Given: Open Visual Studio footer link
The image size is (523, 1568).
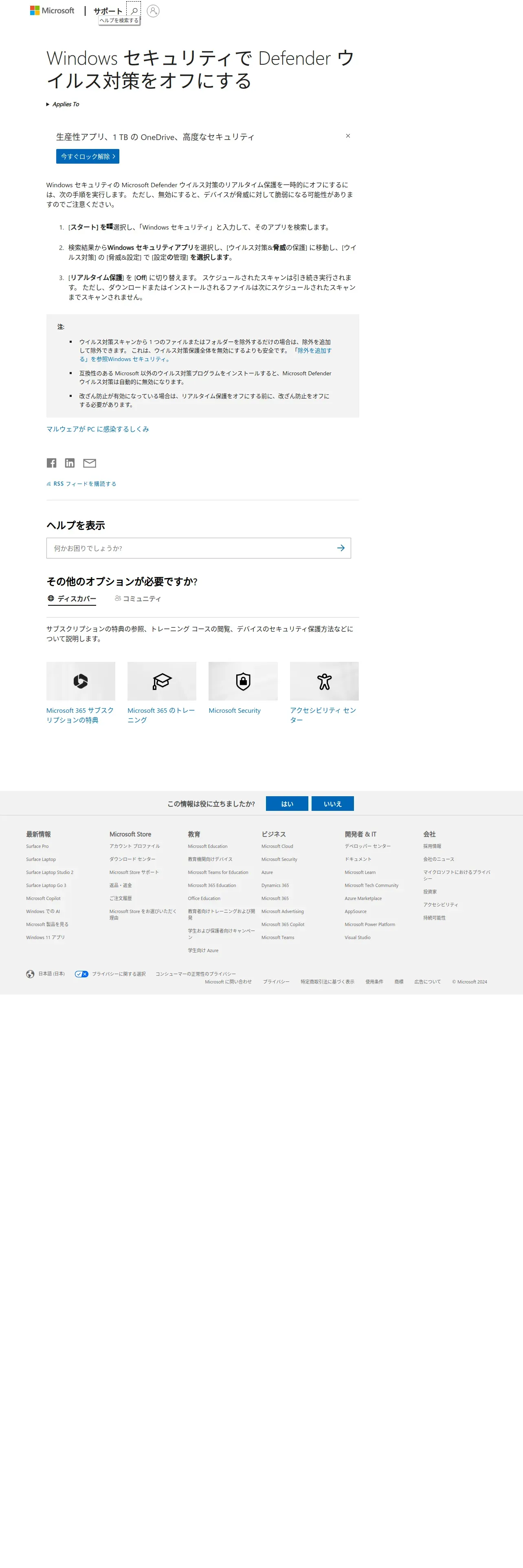Looking at the screenshot, I should pos(357,937).
